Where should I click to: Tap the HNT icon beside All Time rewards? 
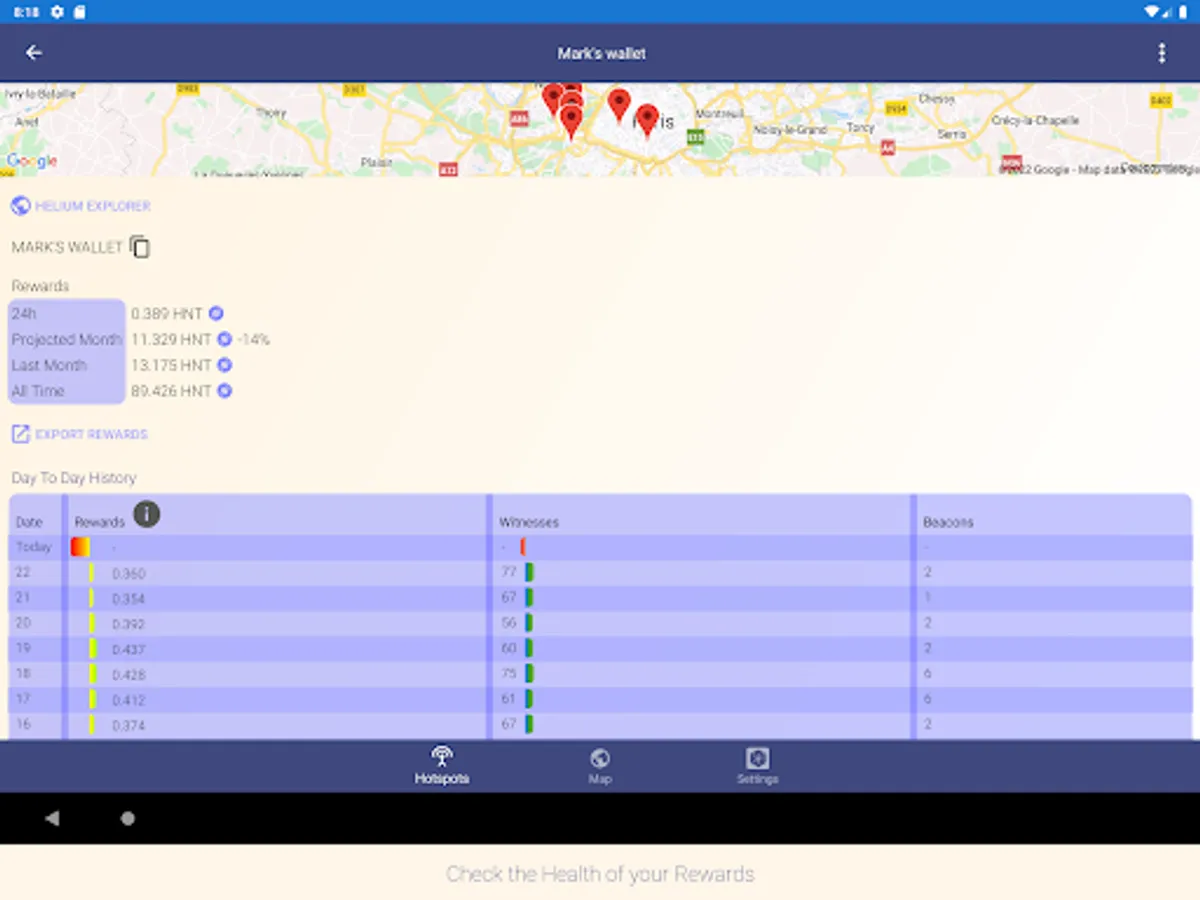[223, 391]
